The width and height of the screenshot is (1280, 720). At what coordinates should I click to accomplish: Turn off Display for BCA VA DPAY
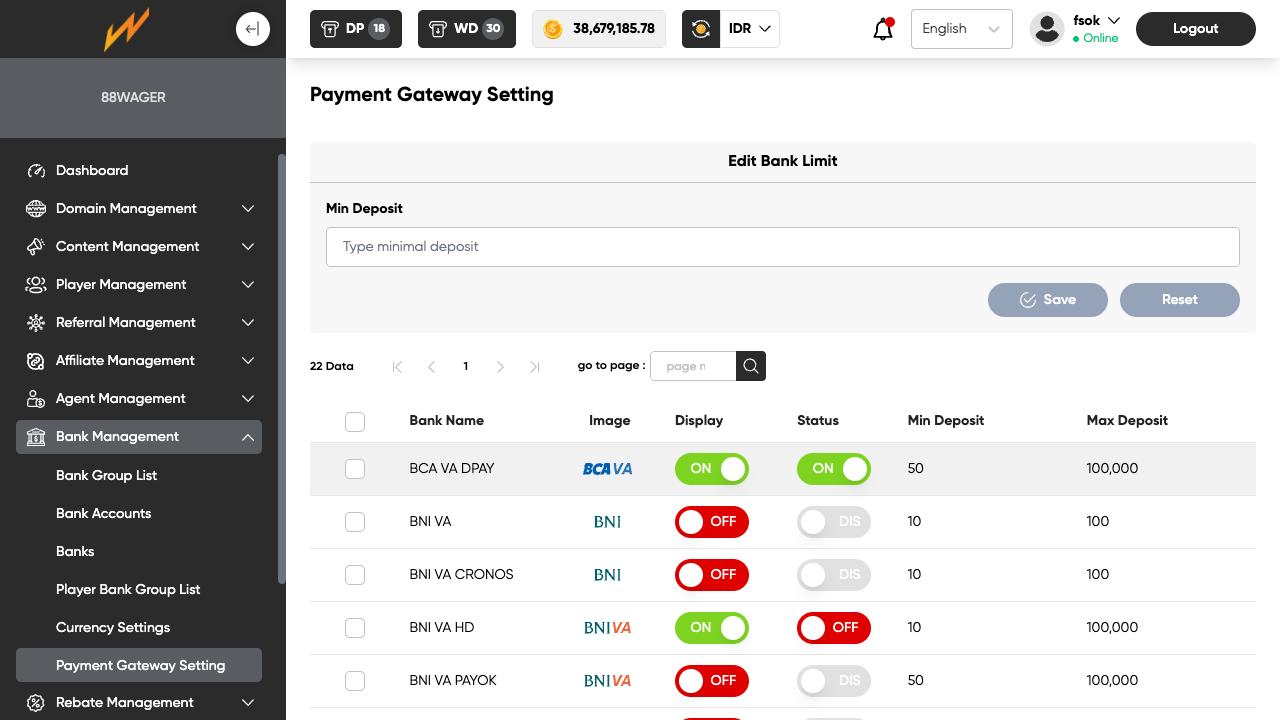pos(712,469)
